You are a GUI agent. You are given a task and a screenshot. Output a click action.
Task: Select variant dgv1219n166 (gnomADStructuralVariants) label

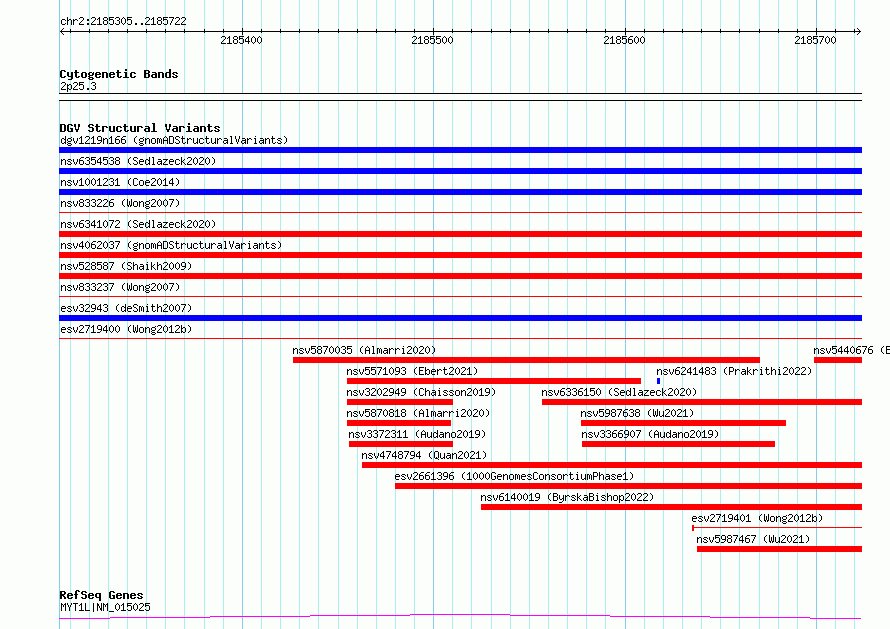(174, 140)
